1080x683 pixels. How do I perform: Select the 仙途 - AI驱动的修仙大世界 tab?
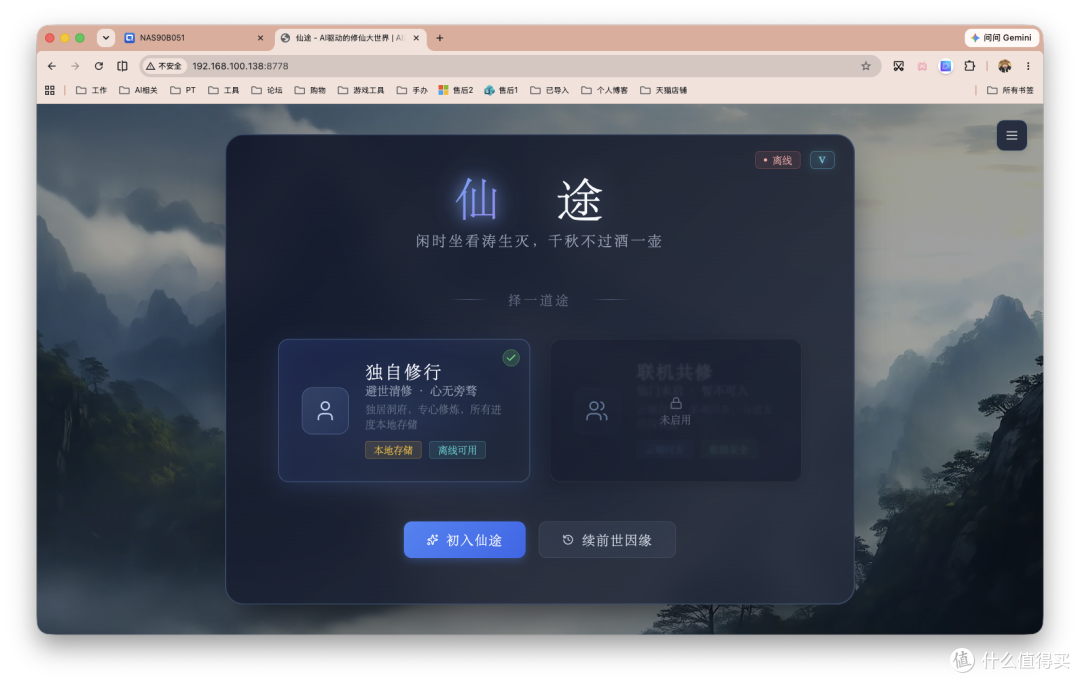350,38
